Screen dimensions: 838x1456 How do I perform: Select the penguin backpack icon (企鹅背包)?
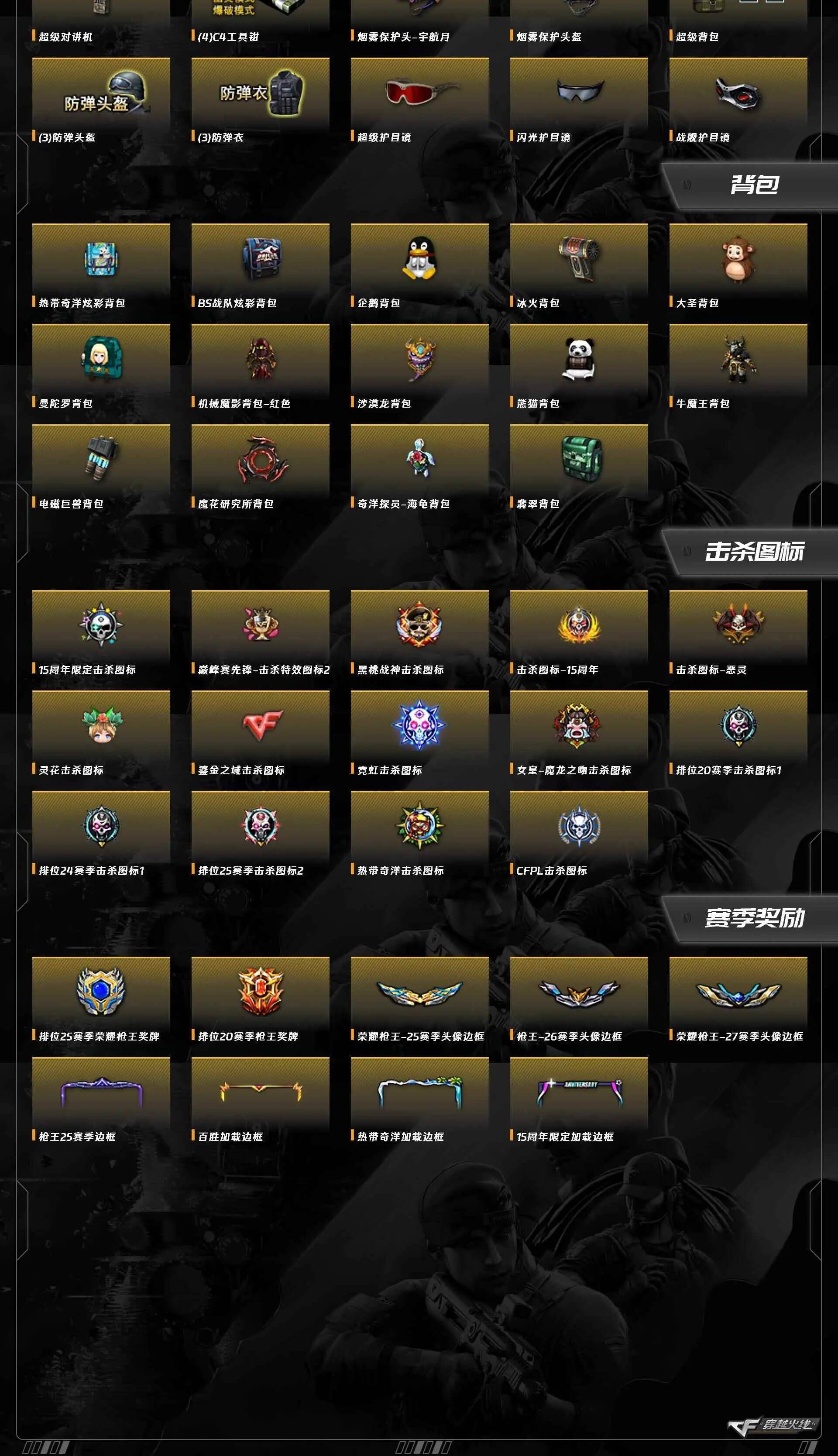419,259
